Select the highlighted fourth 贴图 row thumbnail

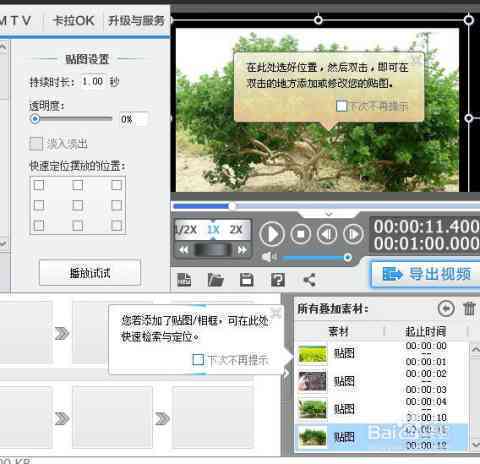click(312, 437)
